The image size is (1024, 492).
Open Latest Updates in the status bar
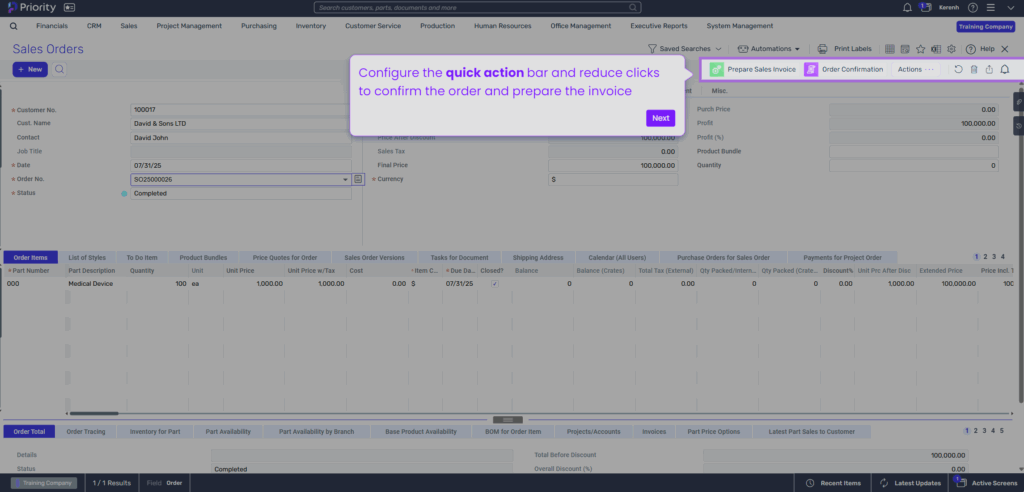point(910,484)
